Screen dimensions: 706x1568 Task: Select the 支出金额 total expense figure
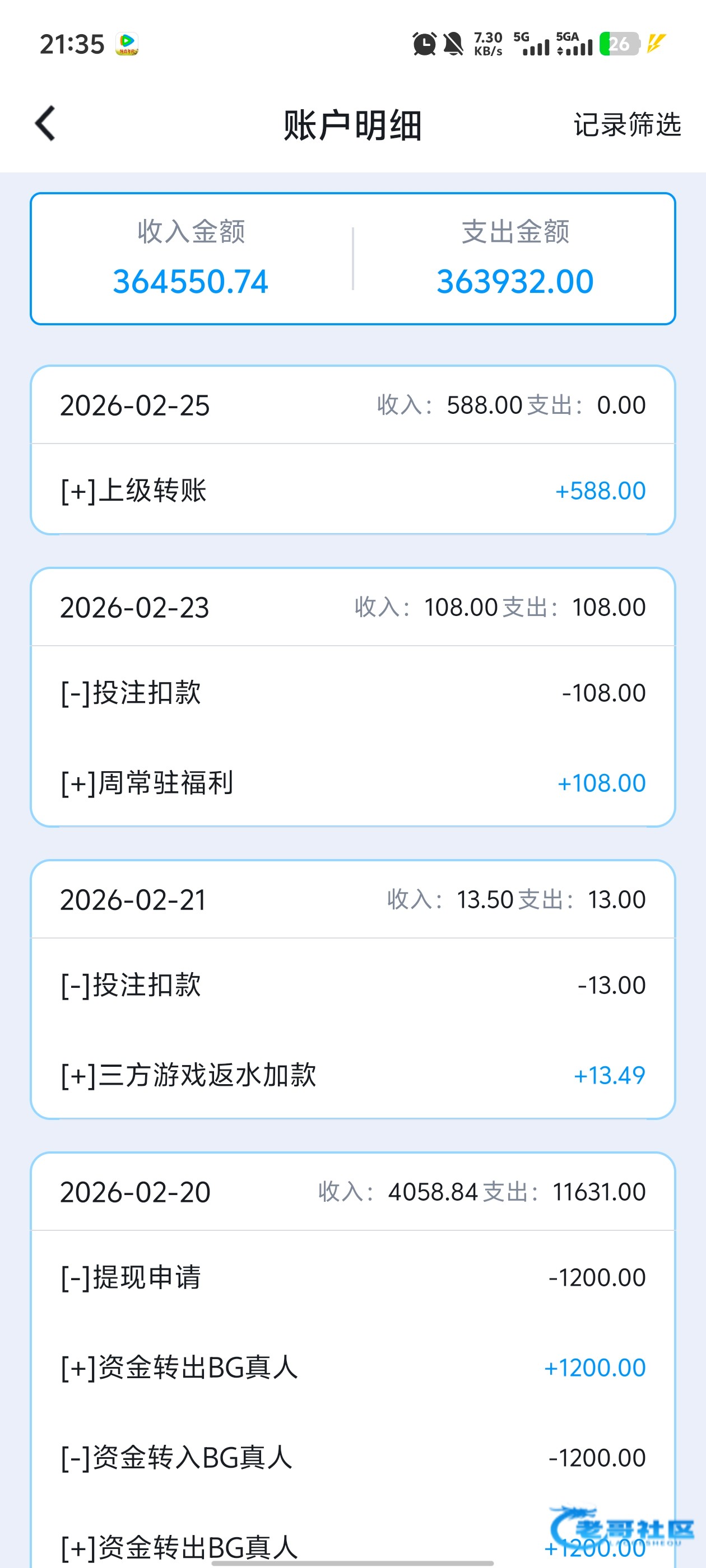tap(515, 281)
